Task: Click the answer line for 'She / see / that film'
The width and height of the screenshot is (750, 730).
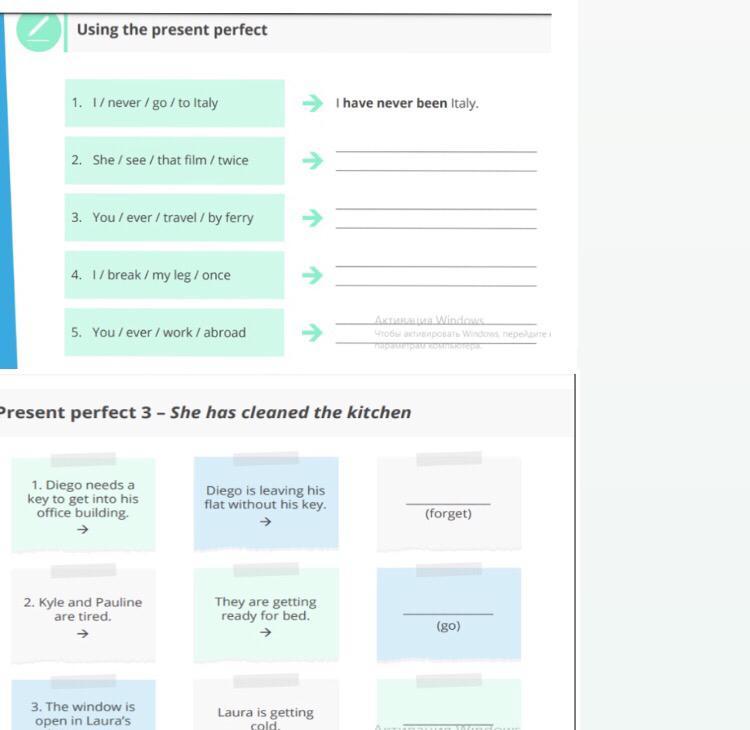Action: tap(436, 161)
